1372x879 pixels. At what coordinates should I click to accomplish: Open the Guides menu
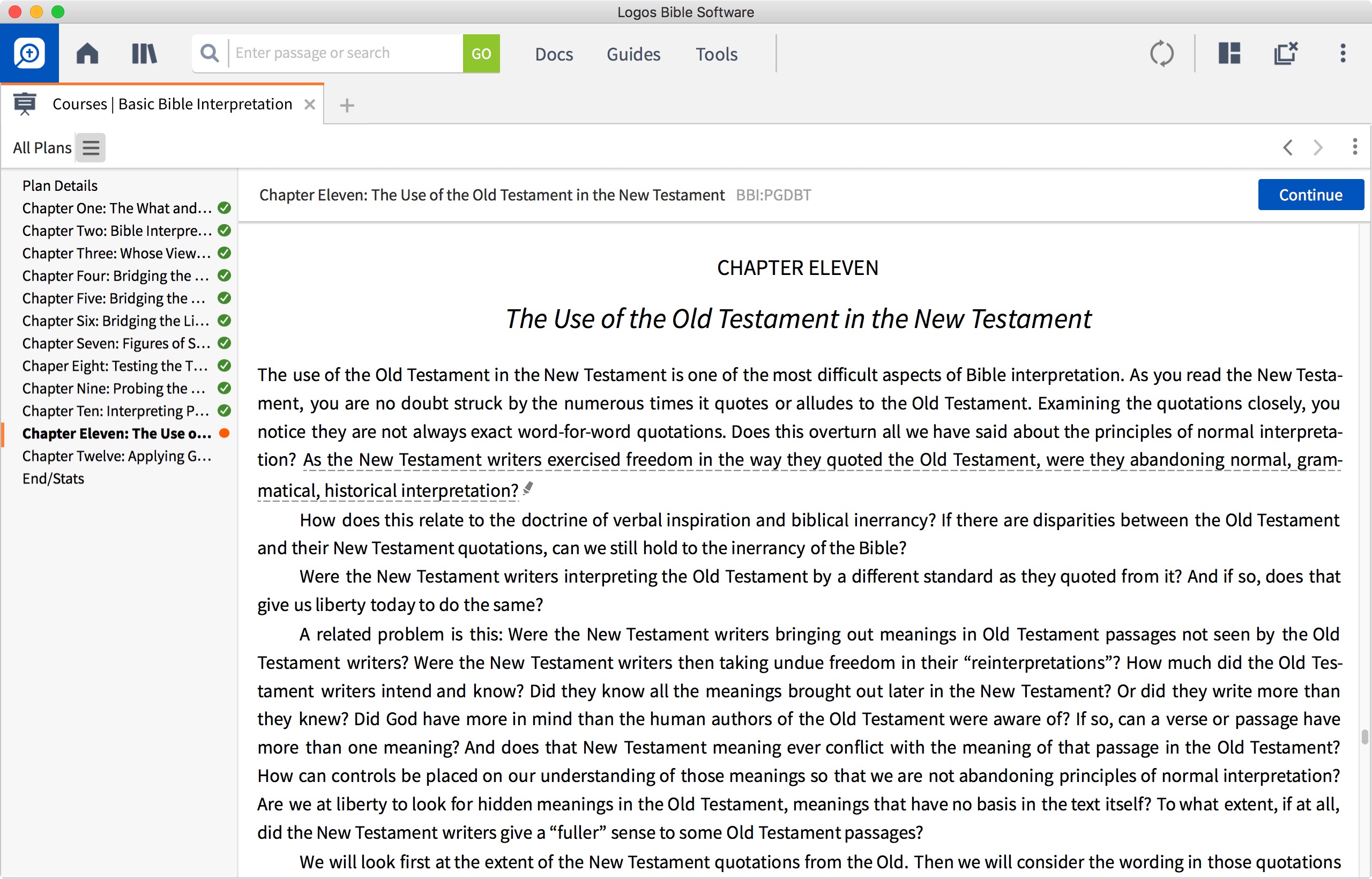point(633,54)
